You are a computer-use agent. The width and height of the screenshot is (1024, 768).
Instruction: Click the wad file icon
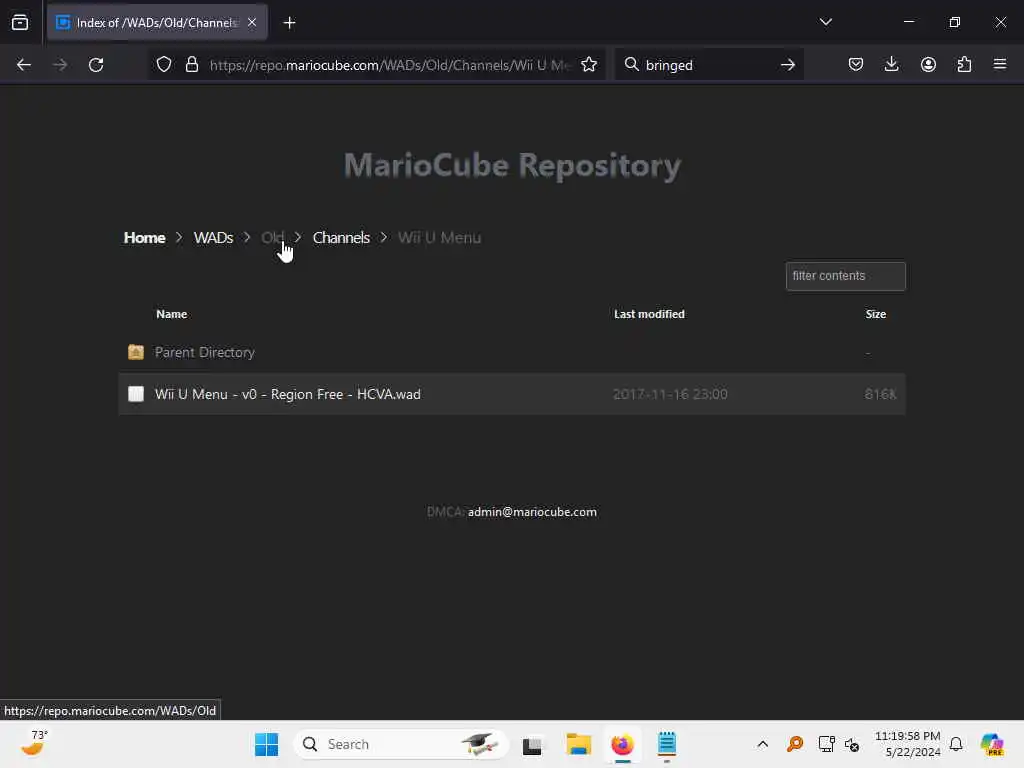(x=136, y=394)
